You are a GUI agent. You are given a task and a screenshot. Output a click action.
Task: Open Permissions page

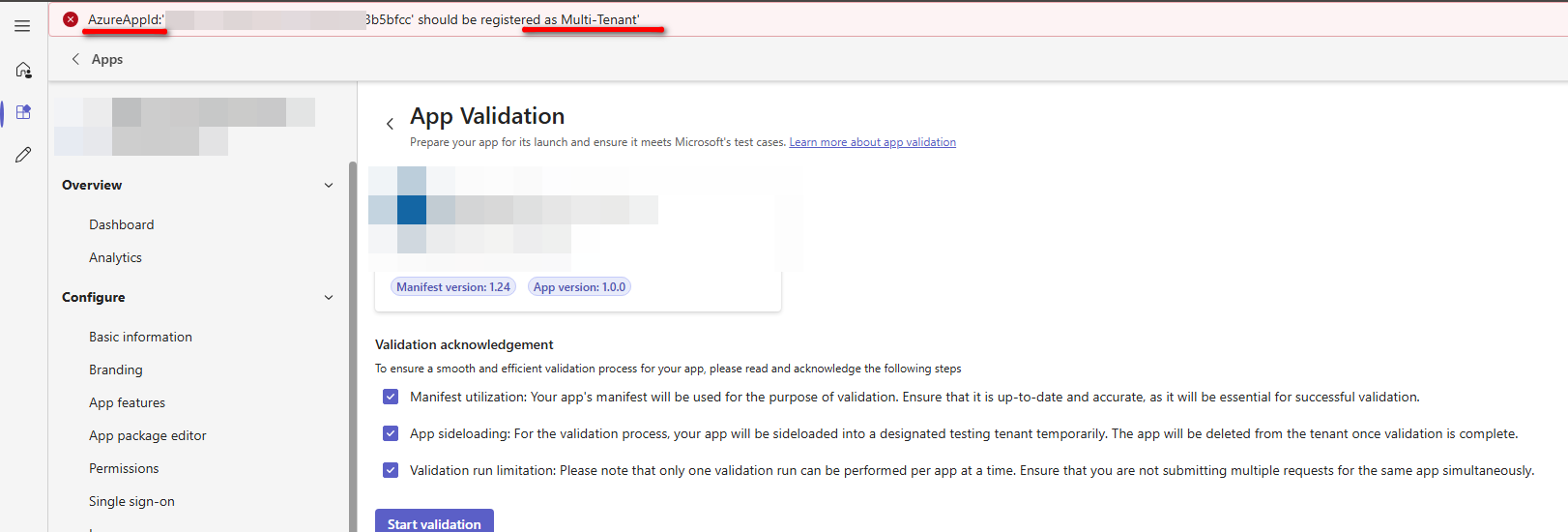click(124, 468)
